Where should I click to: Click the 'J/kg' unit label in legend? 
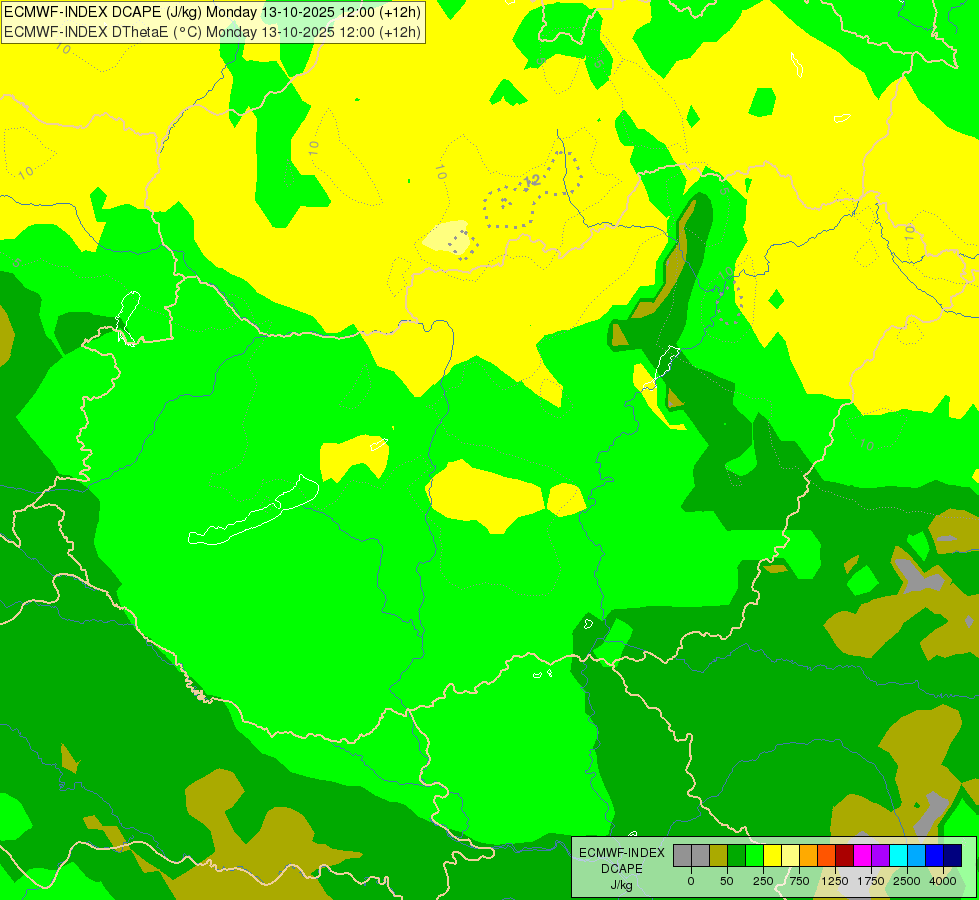622,885
